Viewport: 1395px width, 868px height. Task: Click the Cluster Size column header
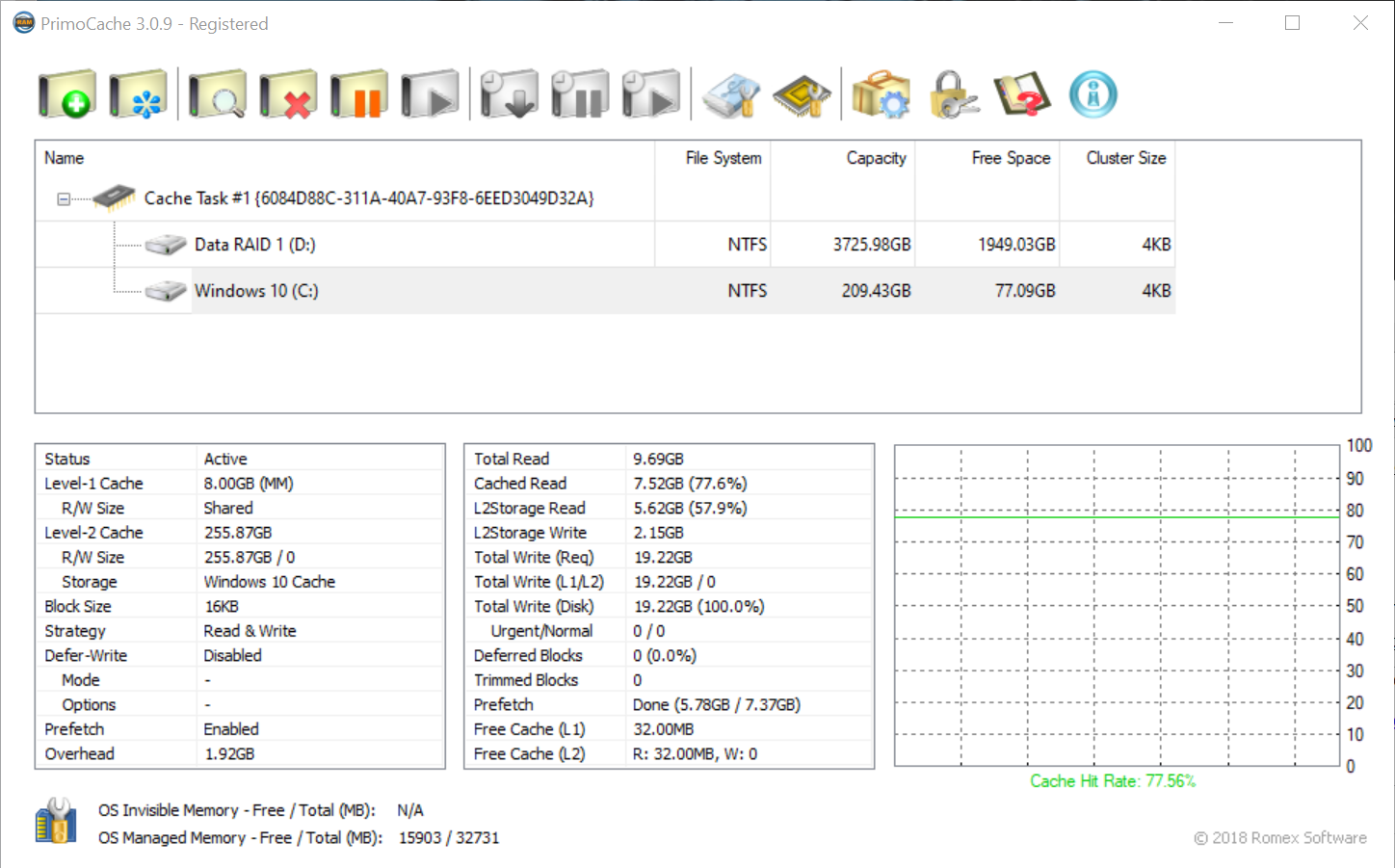click(x=1118, y=158)
